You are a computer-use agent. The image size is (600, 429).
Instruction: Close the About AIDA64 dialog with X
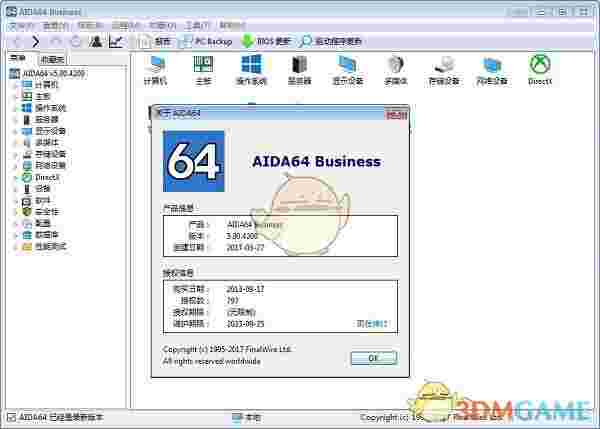396,114
